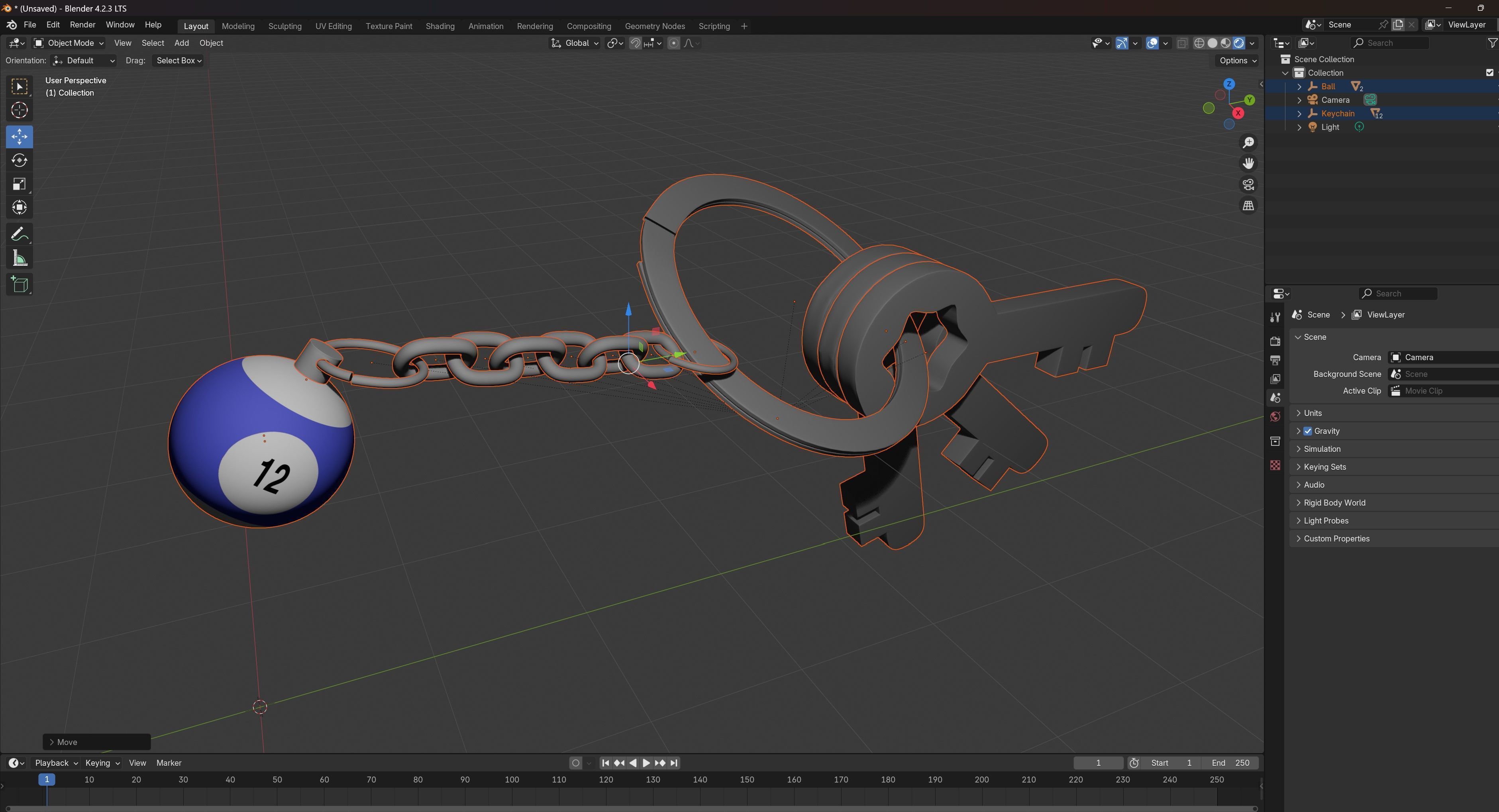Open the Render menu
The width and height of the screenshot is (1499, 812).
(82, 25)
